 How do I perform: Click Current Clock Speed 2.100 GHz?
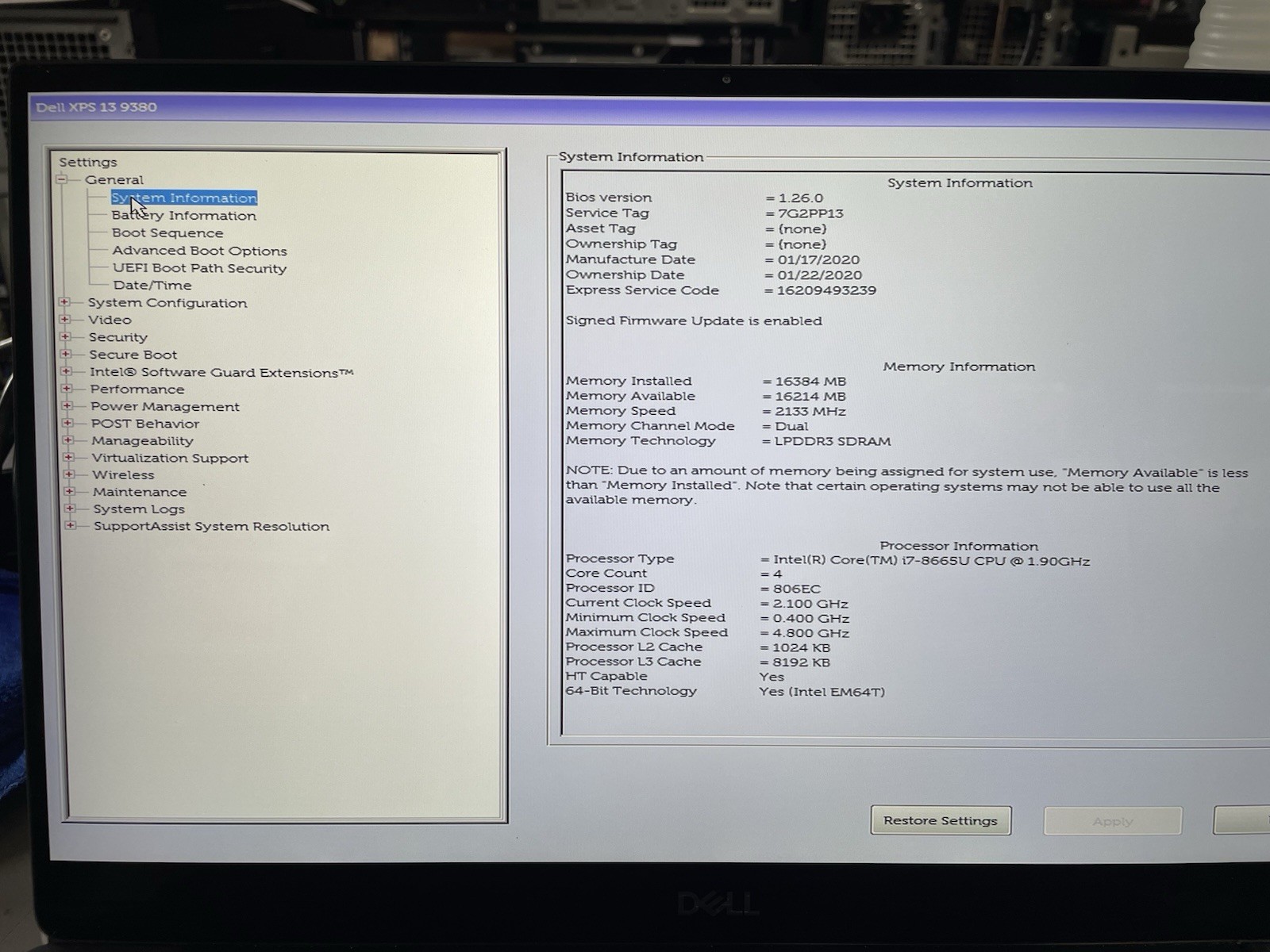pyautogui.click(x=810, y=604)
